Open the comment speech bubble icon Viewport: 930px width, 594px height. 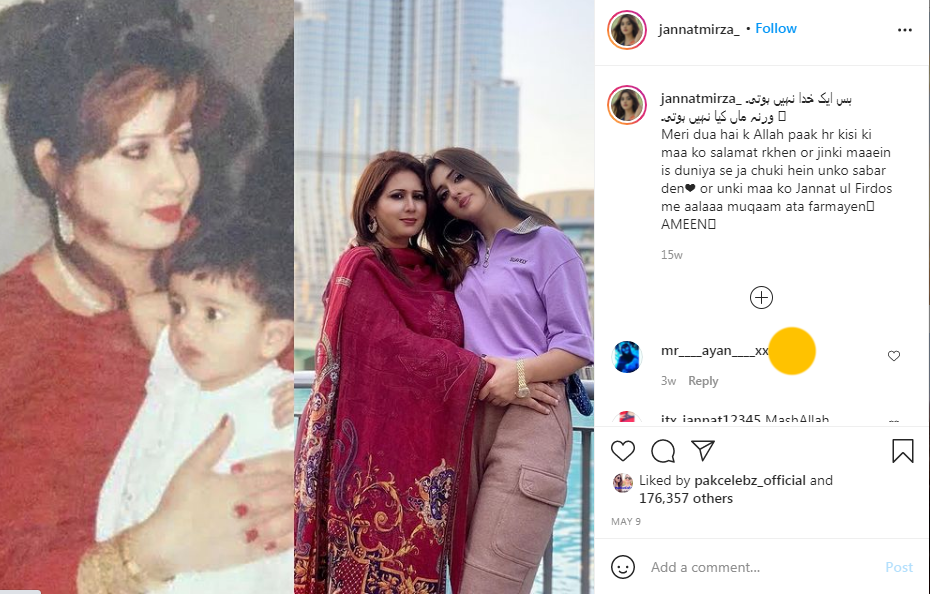point(663,451)
